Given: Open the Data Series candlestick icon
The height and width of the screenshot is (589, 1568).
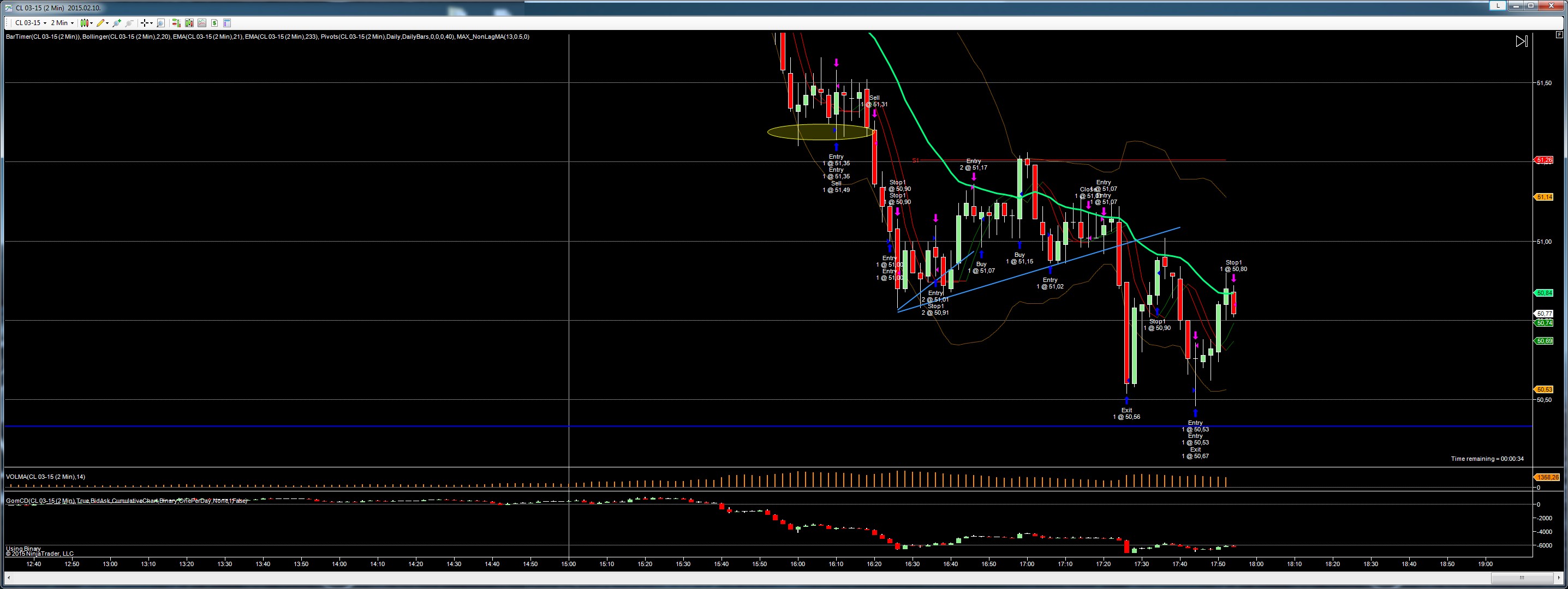Looking at the screenshot, I should (x=189, y=23).
